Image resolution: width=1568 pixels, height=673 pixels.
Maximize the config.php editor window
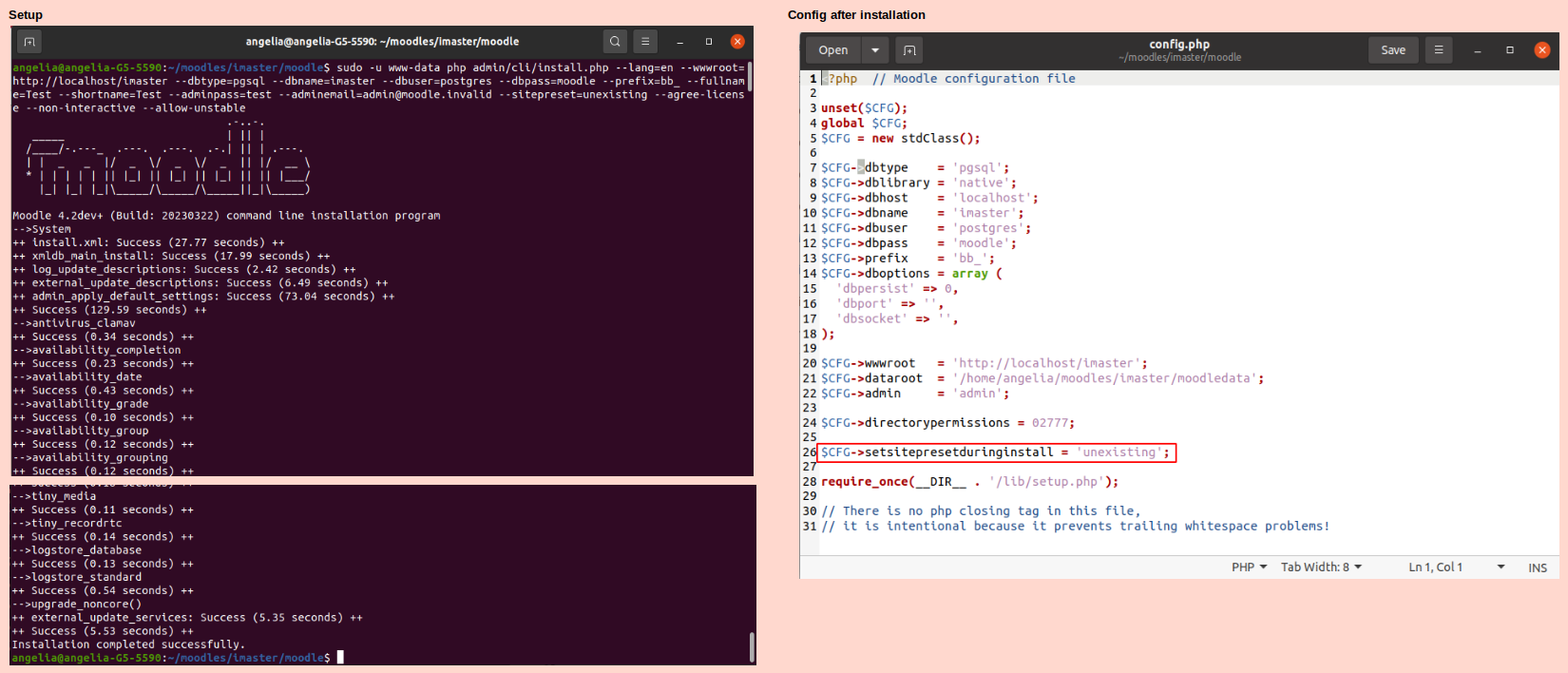pyautogui.click(x=1510, y=50)
